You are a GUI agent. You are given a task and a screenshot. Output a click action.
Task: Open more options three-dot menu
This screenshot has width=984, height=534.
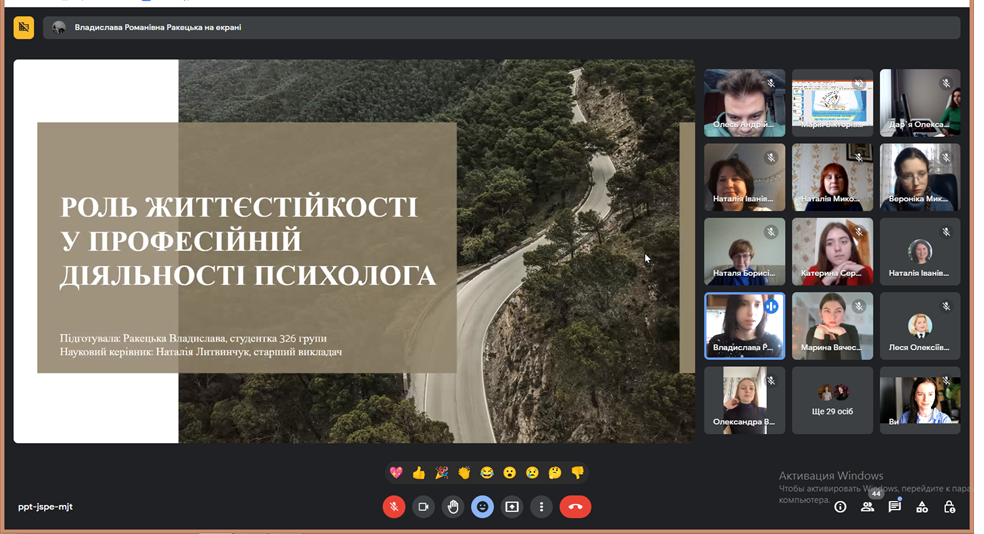(x=541, y=507)
